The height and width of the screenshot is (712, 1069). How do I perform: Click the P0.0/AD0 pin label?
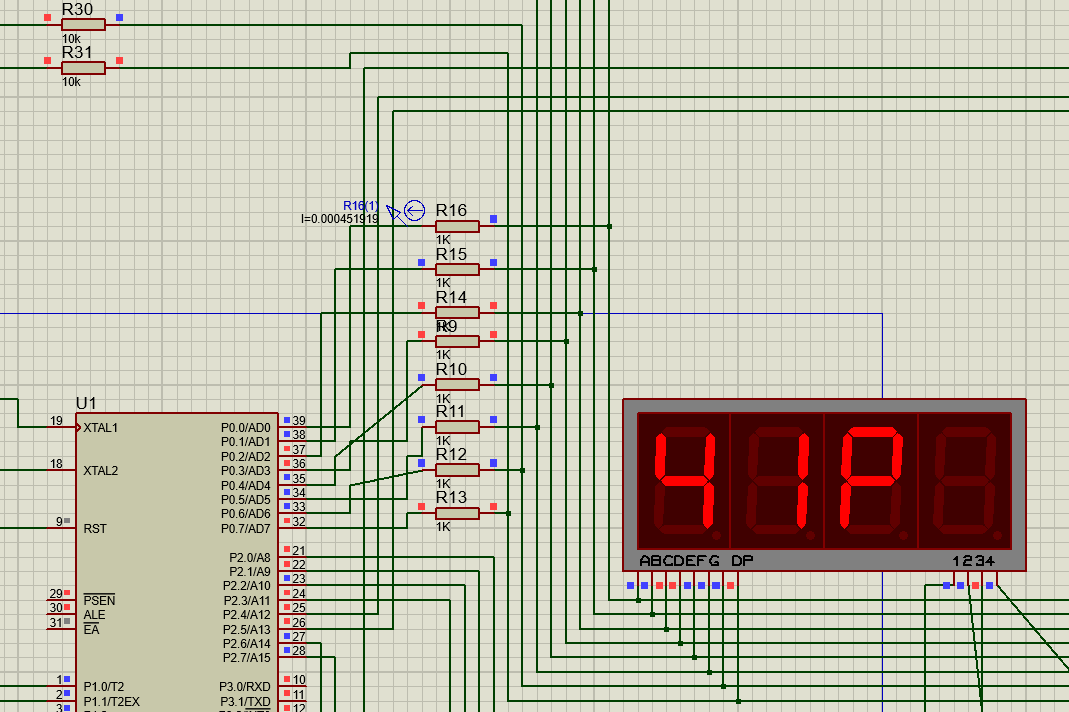[x=245, y=428]
